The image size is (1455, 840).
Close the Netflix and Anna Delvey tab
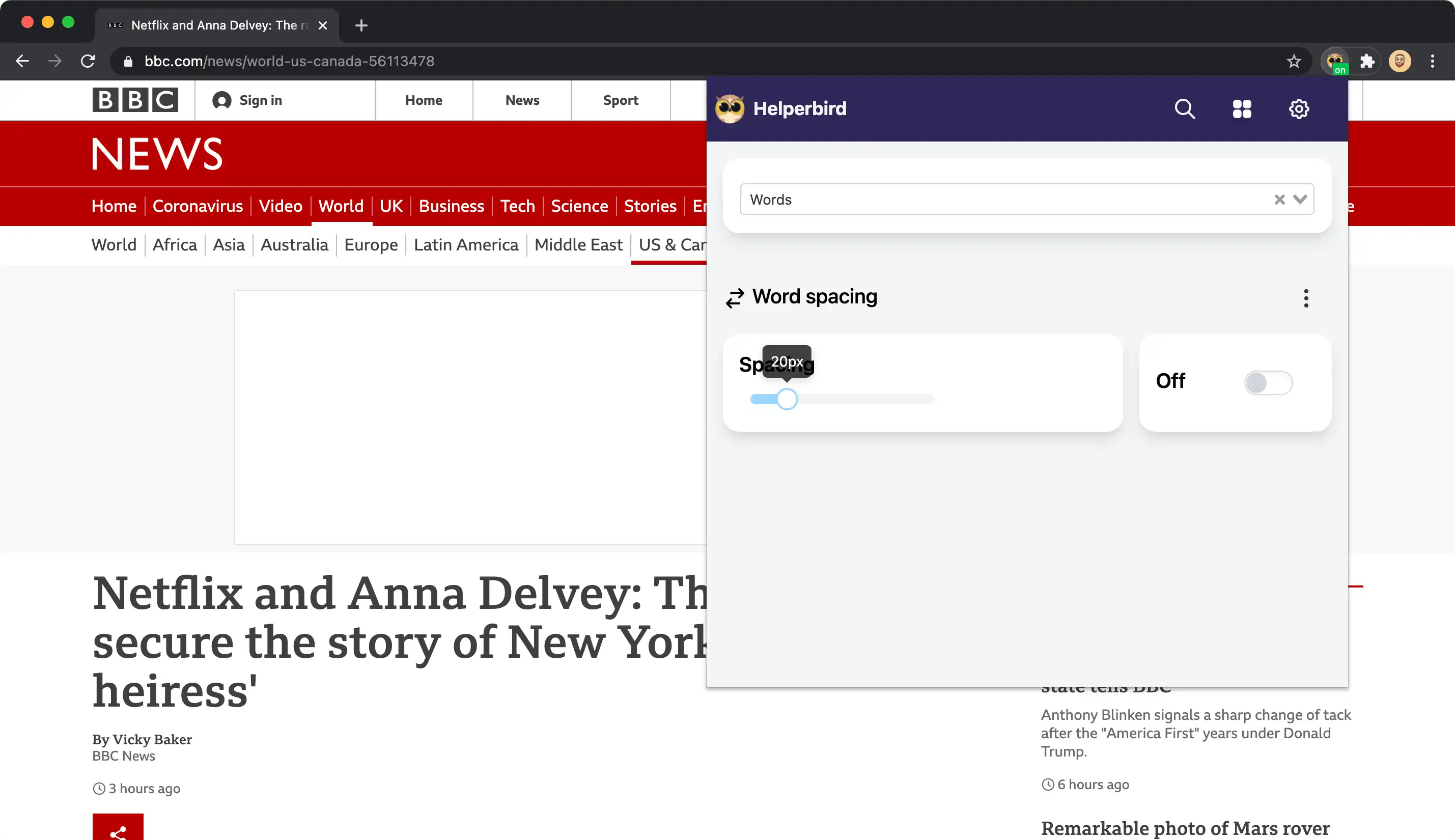pos(322,25)
